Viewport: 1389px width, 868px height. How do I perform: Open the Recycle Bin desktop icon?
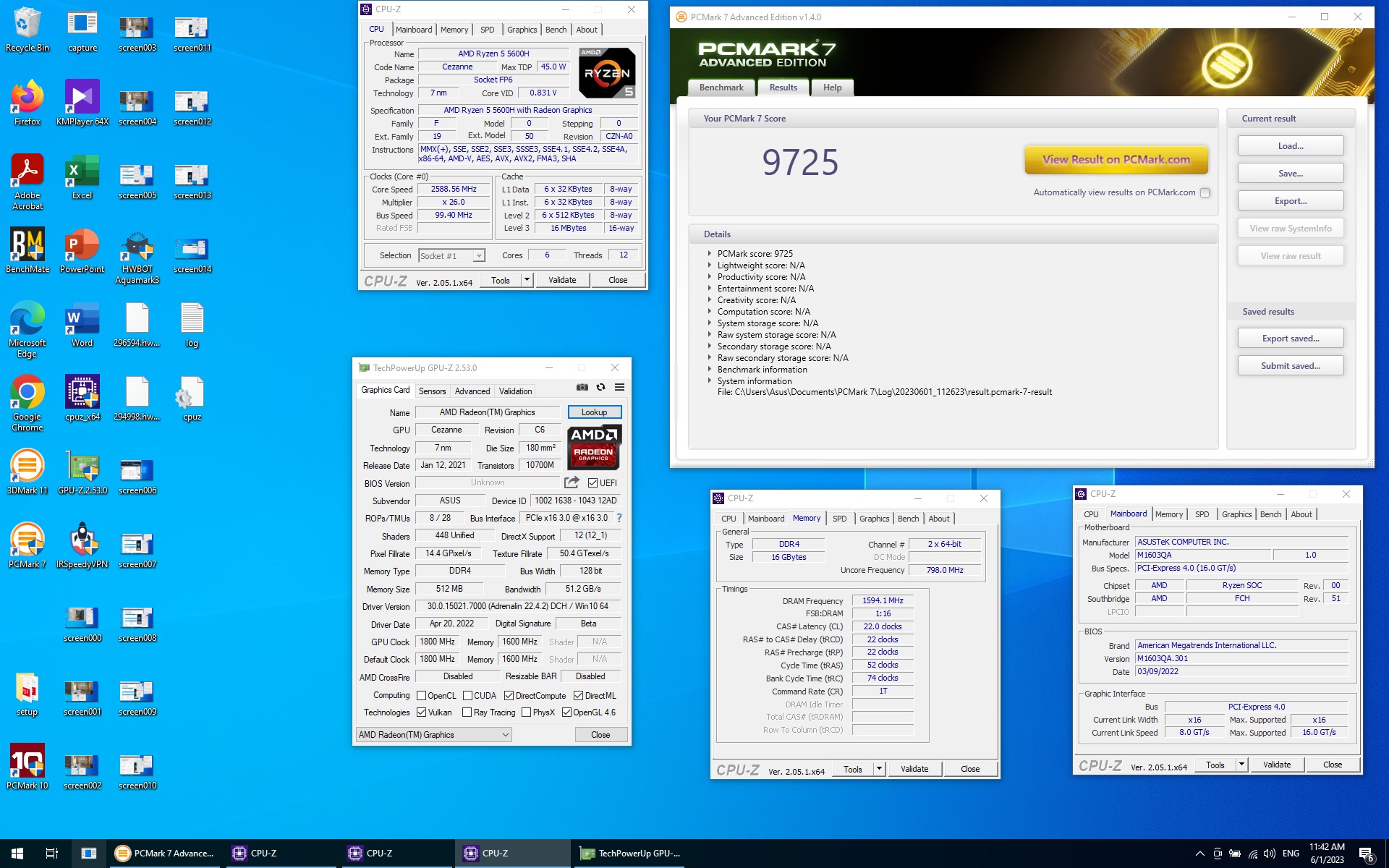(x=27, y=30)
